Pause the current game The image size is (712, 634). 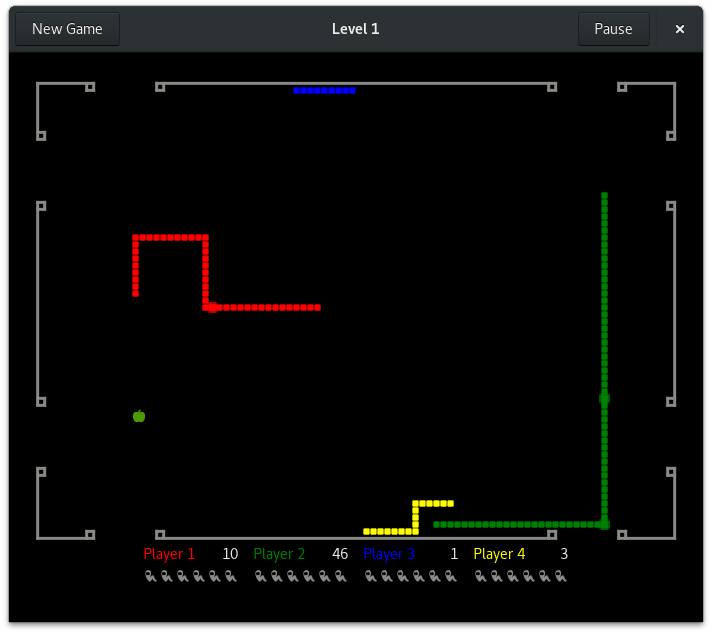(x=613, y=29)
